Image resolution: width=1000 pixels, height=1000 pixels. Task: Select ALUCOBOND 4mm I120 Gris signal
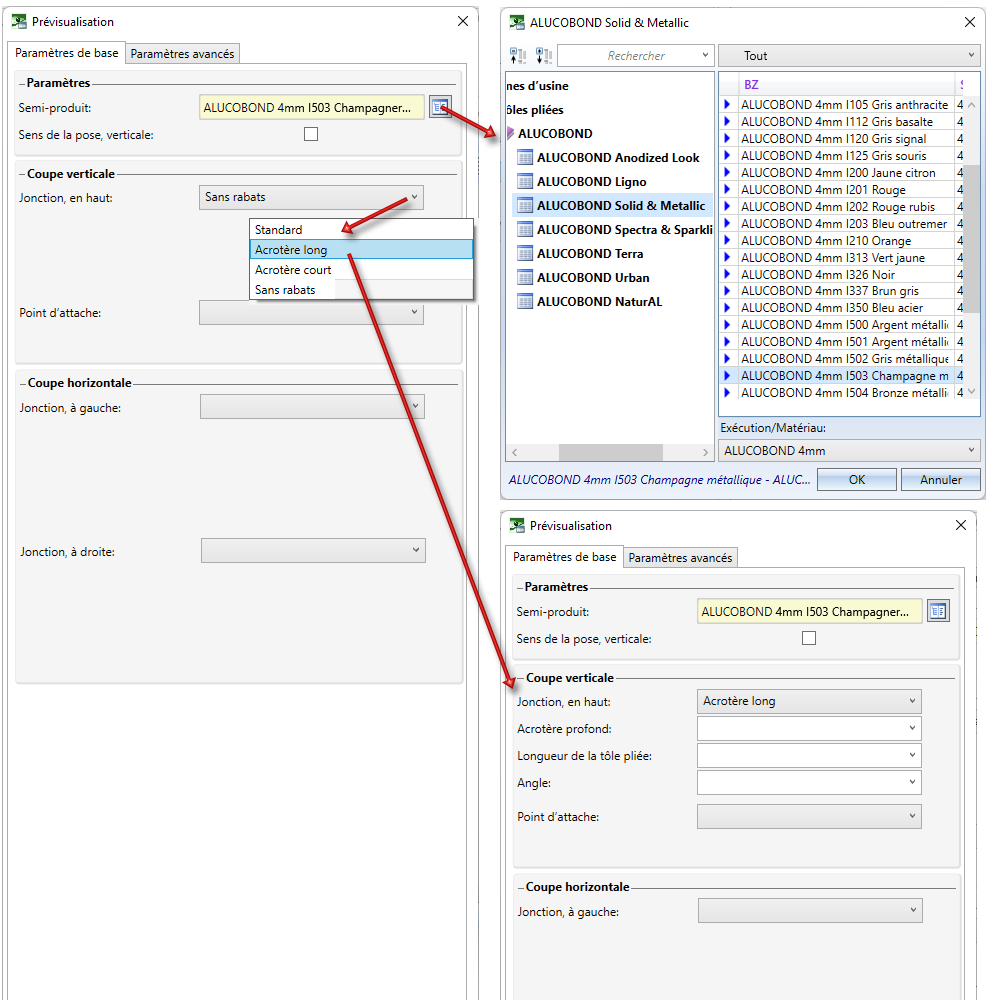834,138
